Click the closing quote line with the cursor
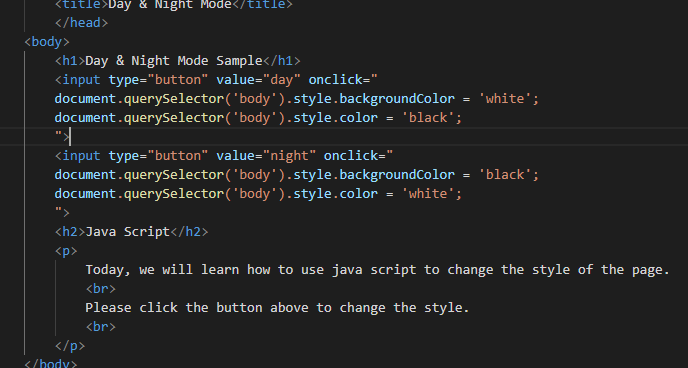 click(x=62, y=137)
